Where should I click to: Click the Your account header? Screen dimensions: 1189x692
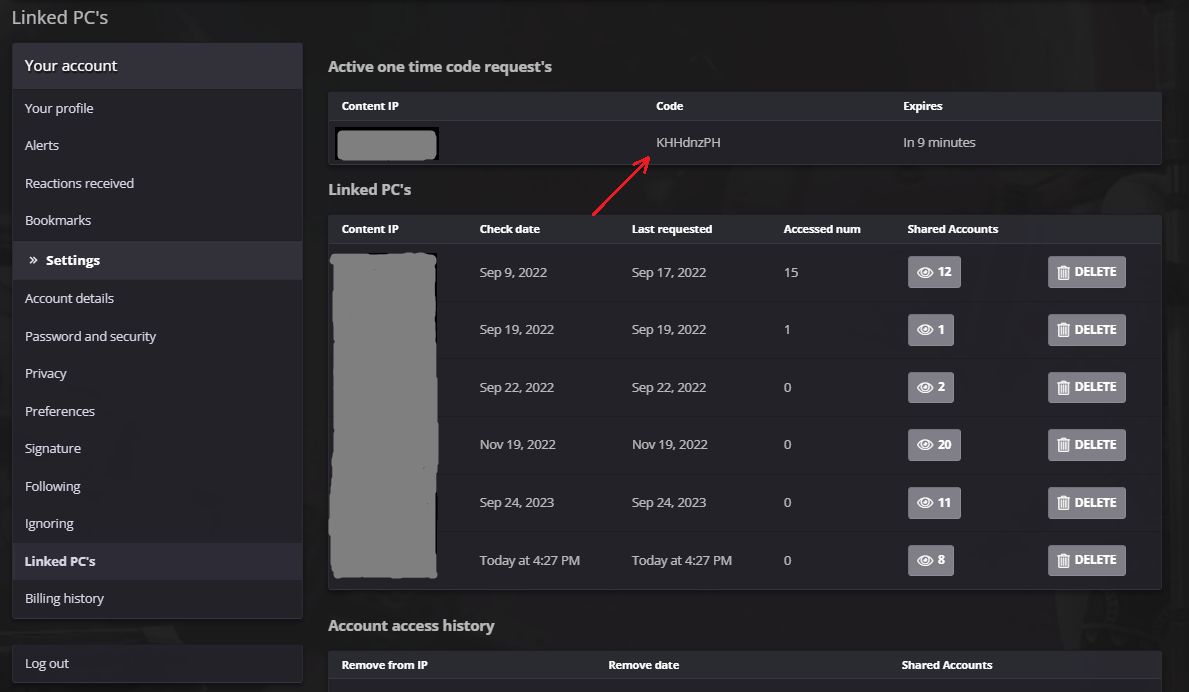coord(157,66)
